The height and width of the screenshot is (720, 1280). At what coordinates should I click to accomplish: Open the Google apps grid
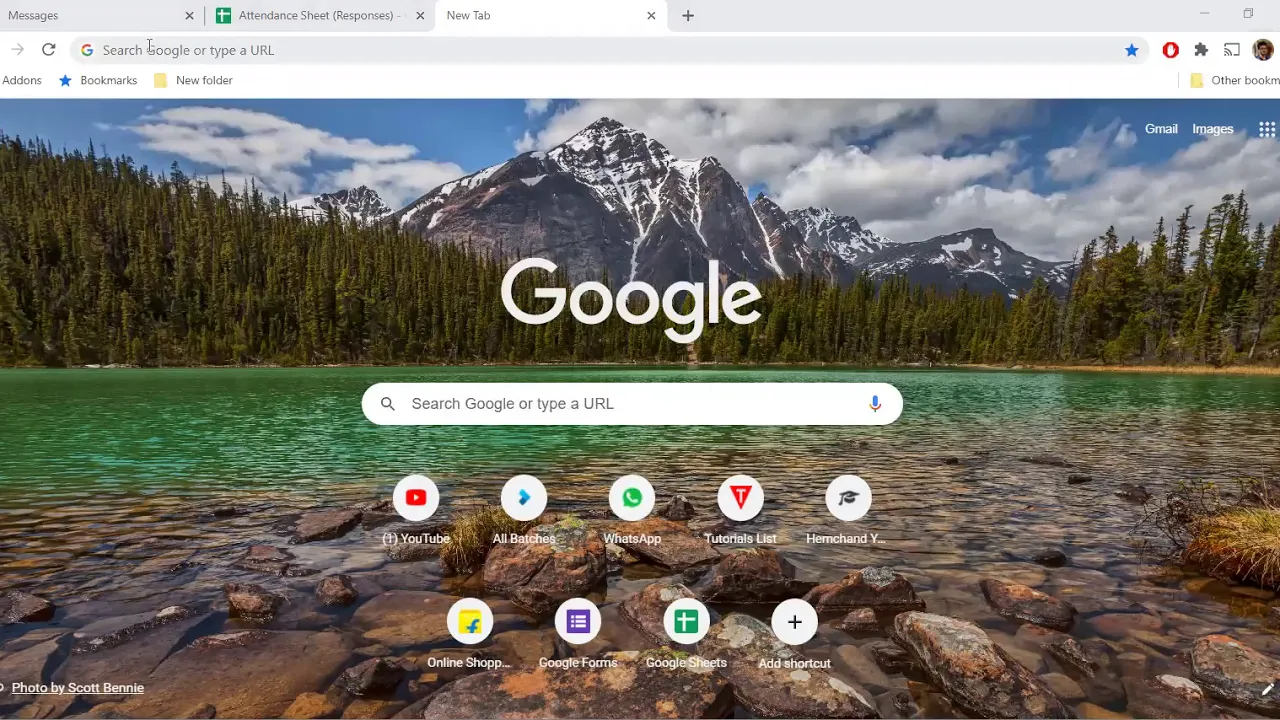tap(1267, 129)
